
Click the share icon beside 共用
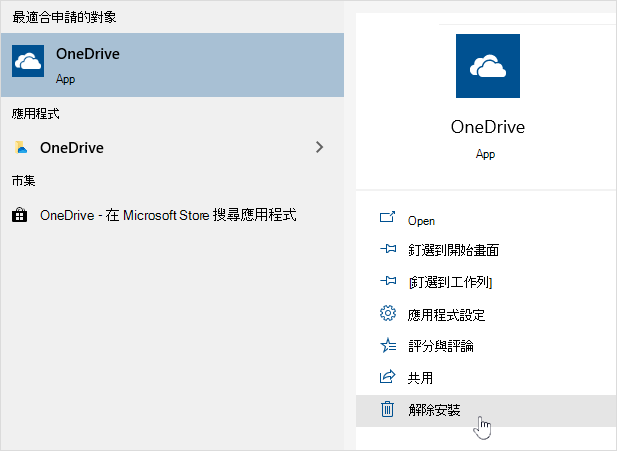click(388, 377)
